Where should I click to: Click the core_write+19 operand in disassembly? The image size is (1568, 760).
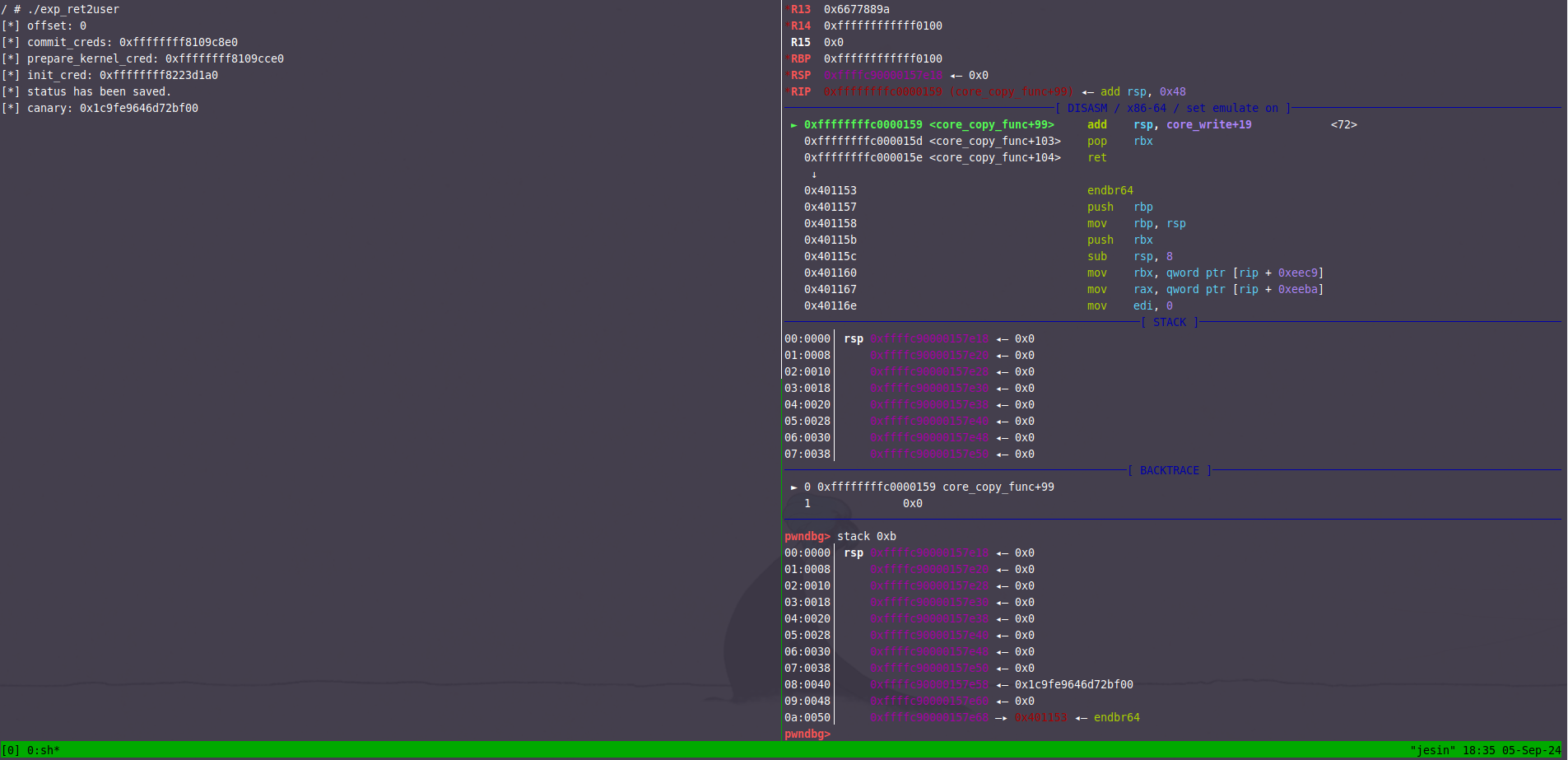click(x=1208, y=124)
